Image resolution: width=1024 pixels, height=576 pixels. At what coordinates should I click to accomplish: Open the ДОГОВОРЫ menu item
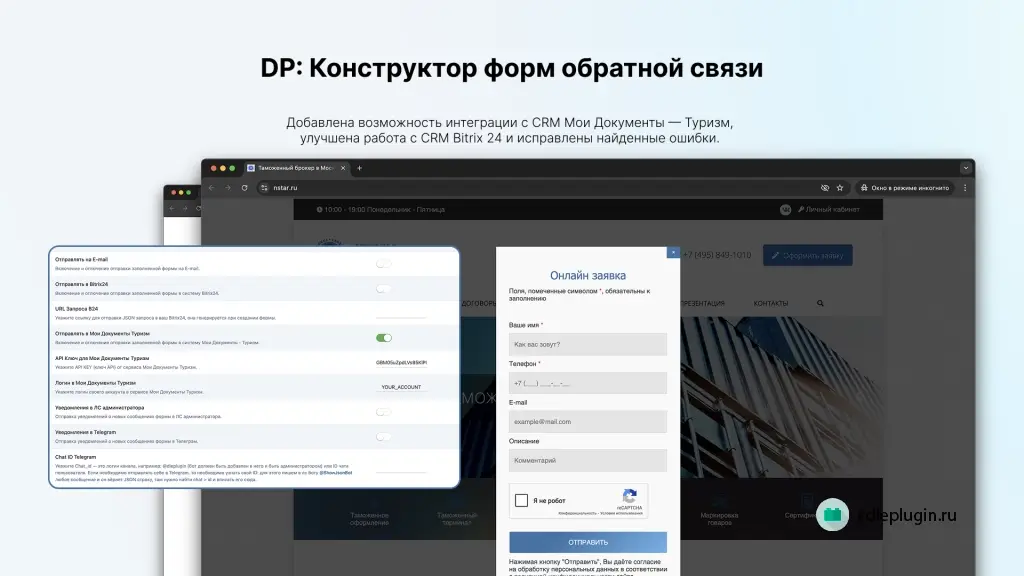(x=479, y=304)
